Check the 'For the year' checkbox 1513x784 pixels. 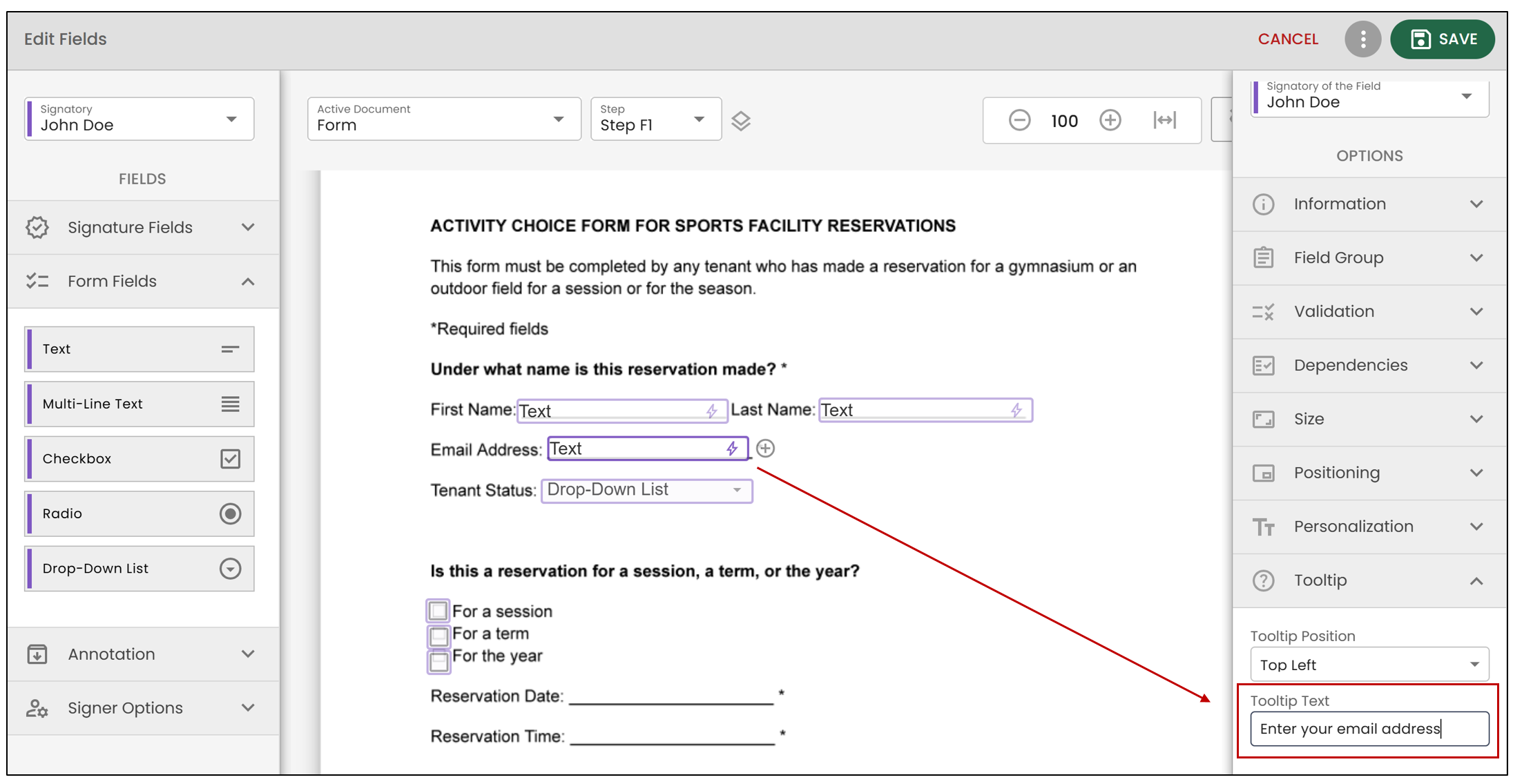click(x=438, y=660)
